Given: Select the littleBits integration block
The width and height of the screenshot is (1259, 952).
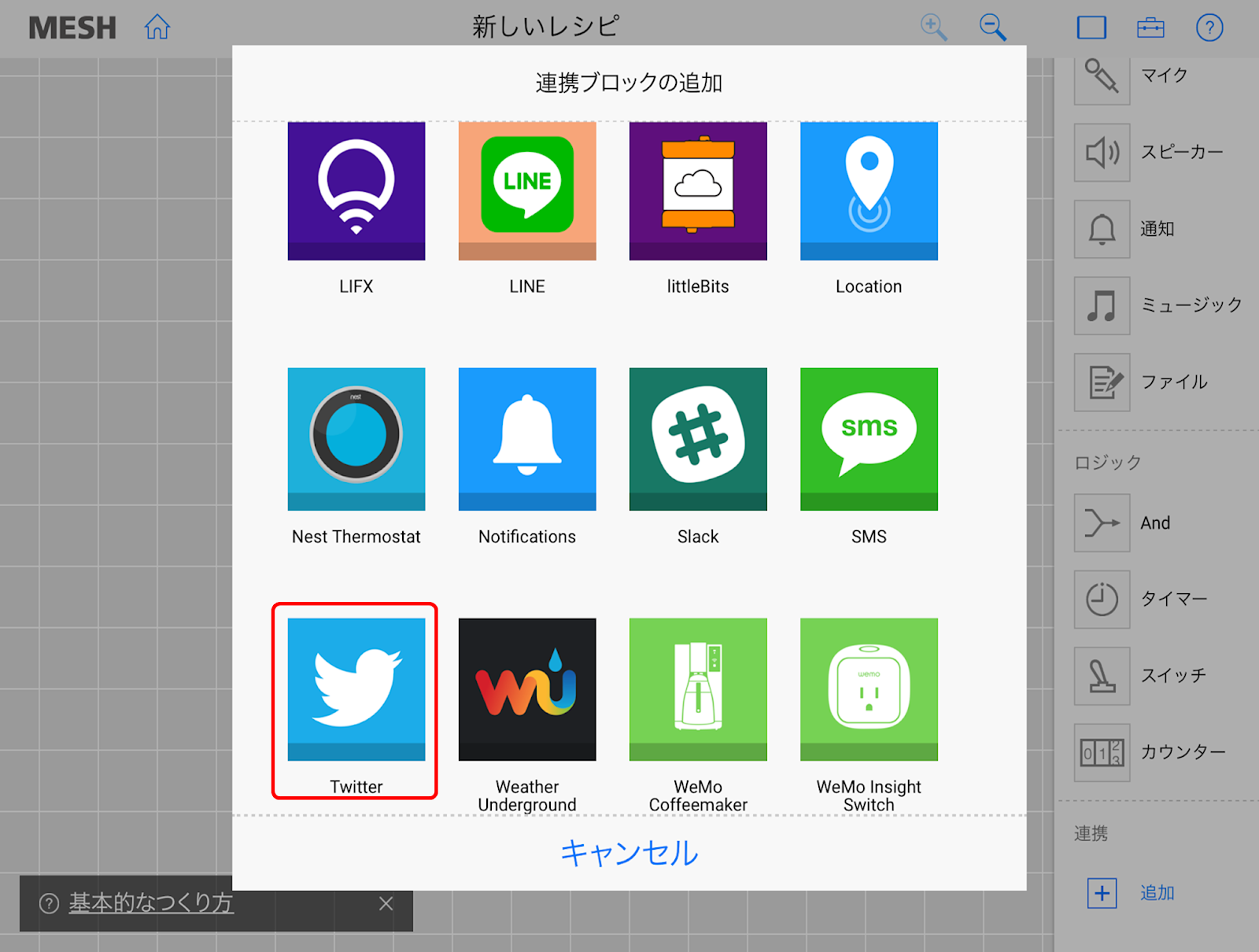Looking at the screenshot, I should (x=698, y=191).
